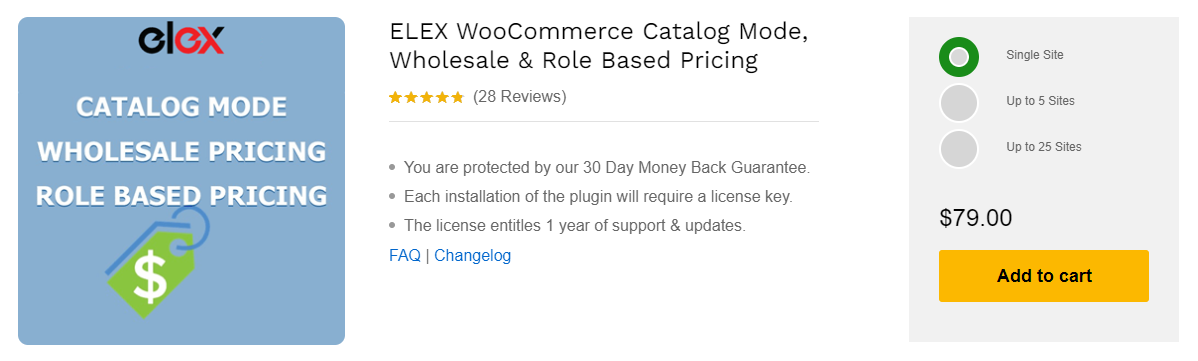Select the Up to 25 Sites radio button
The image size is (1198, 361).
click(959, 148)
